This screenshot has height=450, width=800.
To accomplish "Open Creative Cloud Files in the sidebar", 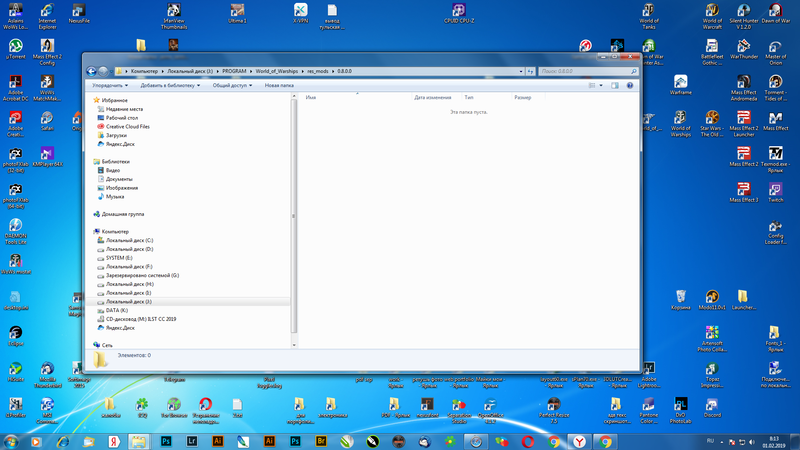I will [128, 127].
